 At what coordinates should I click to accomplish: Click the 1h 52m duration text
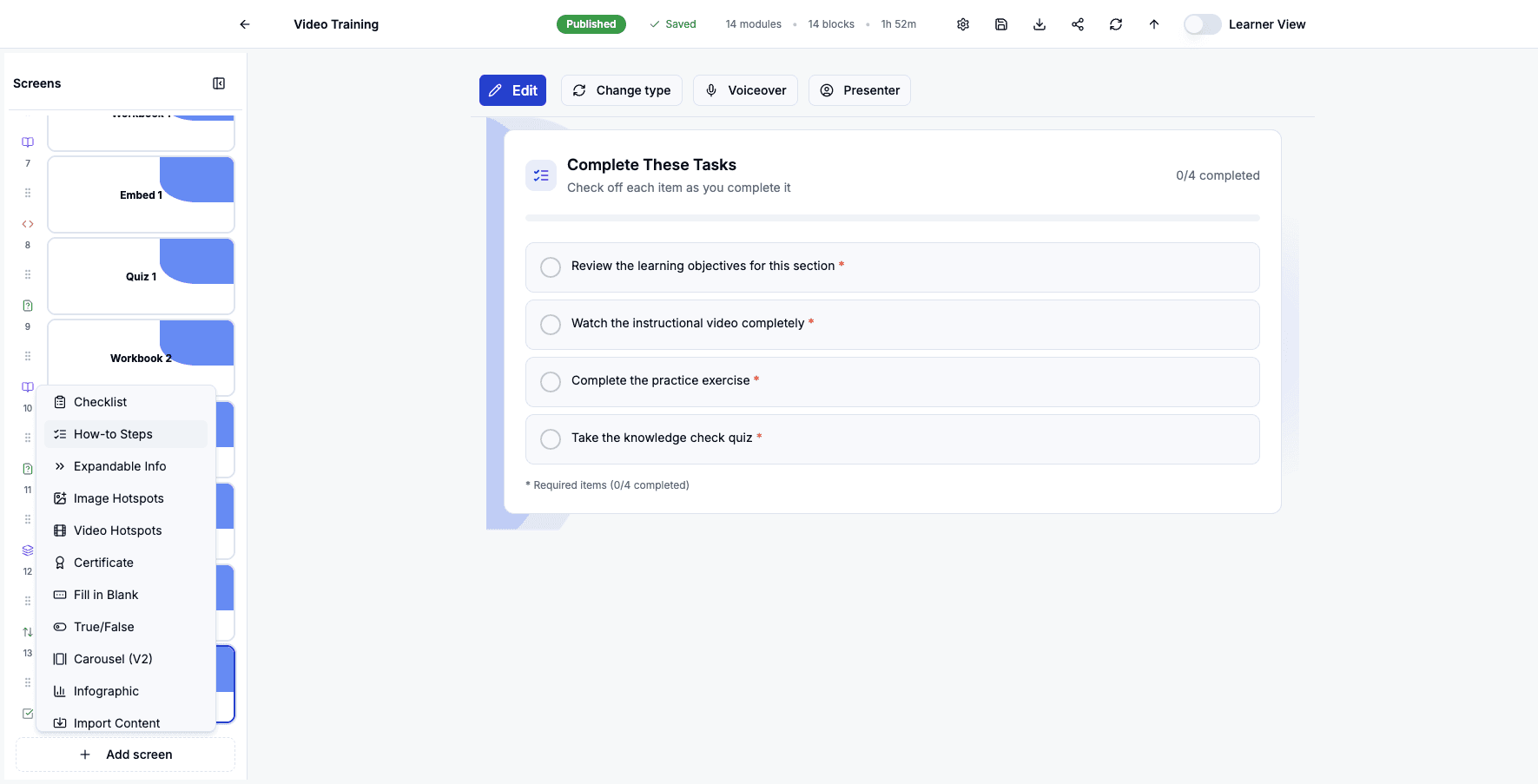tap(899, 24)
